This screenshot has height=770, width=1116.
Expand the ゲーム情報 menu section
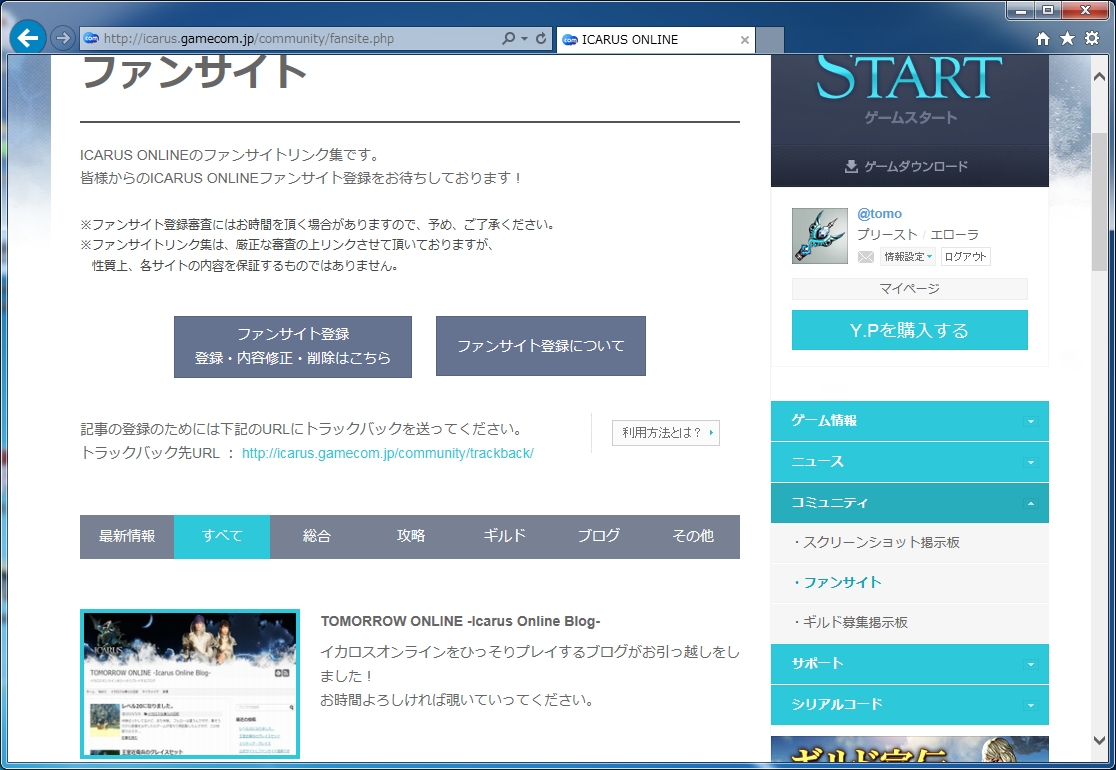click(910, 421)
